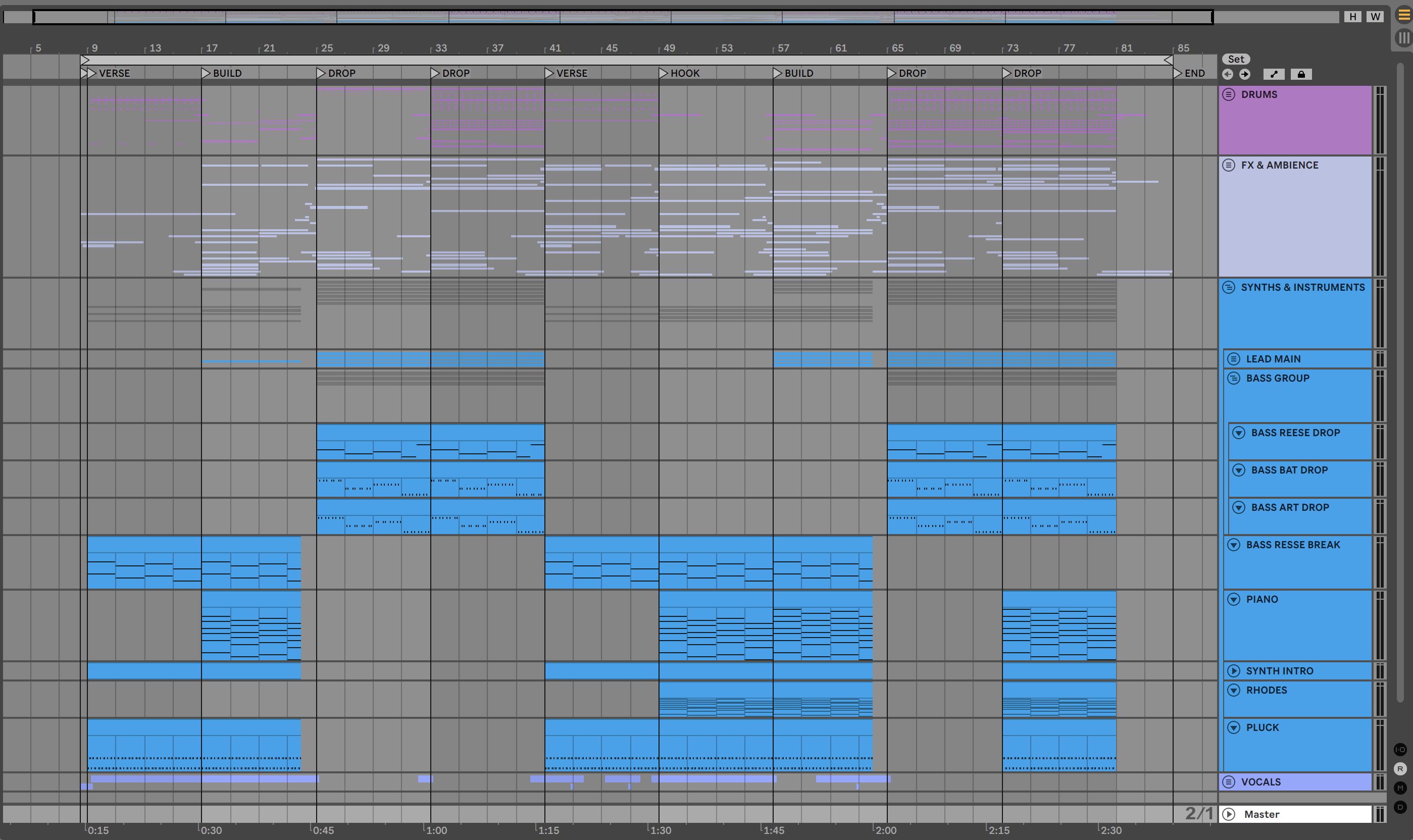Click the Set locator button

pos(1236,59)
